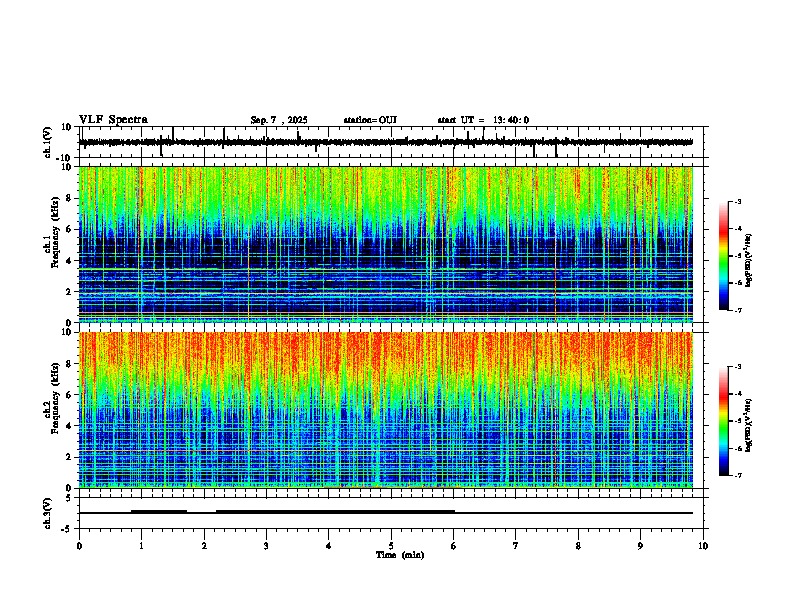Click the long thick ch.3 bar spanning minutes 2–6
The image size is (792, 612).
click(x=335, y=511)
